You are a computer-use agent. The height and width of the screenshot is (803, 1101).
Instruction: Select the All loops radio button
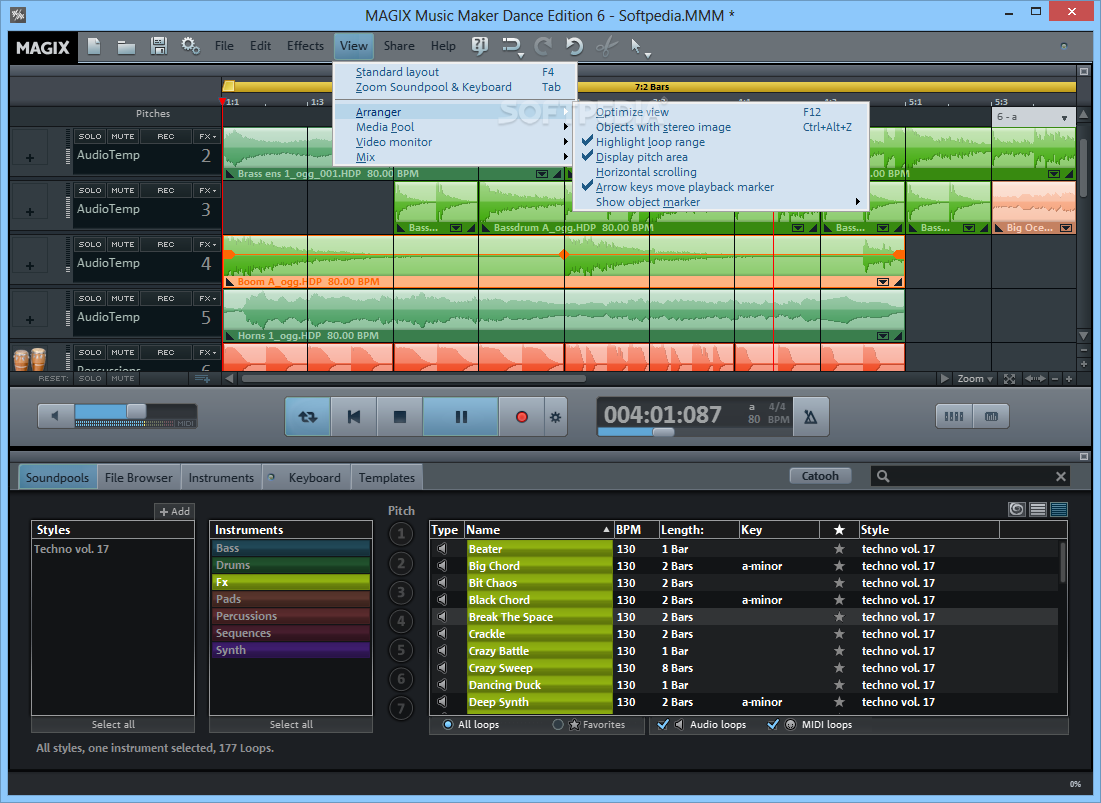click(448, 724)
